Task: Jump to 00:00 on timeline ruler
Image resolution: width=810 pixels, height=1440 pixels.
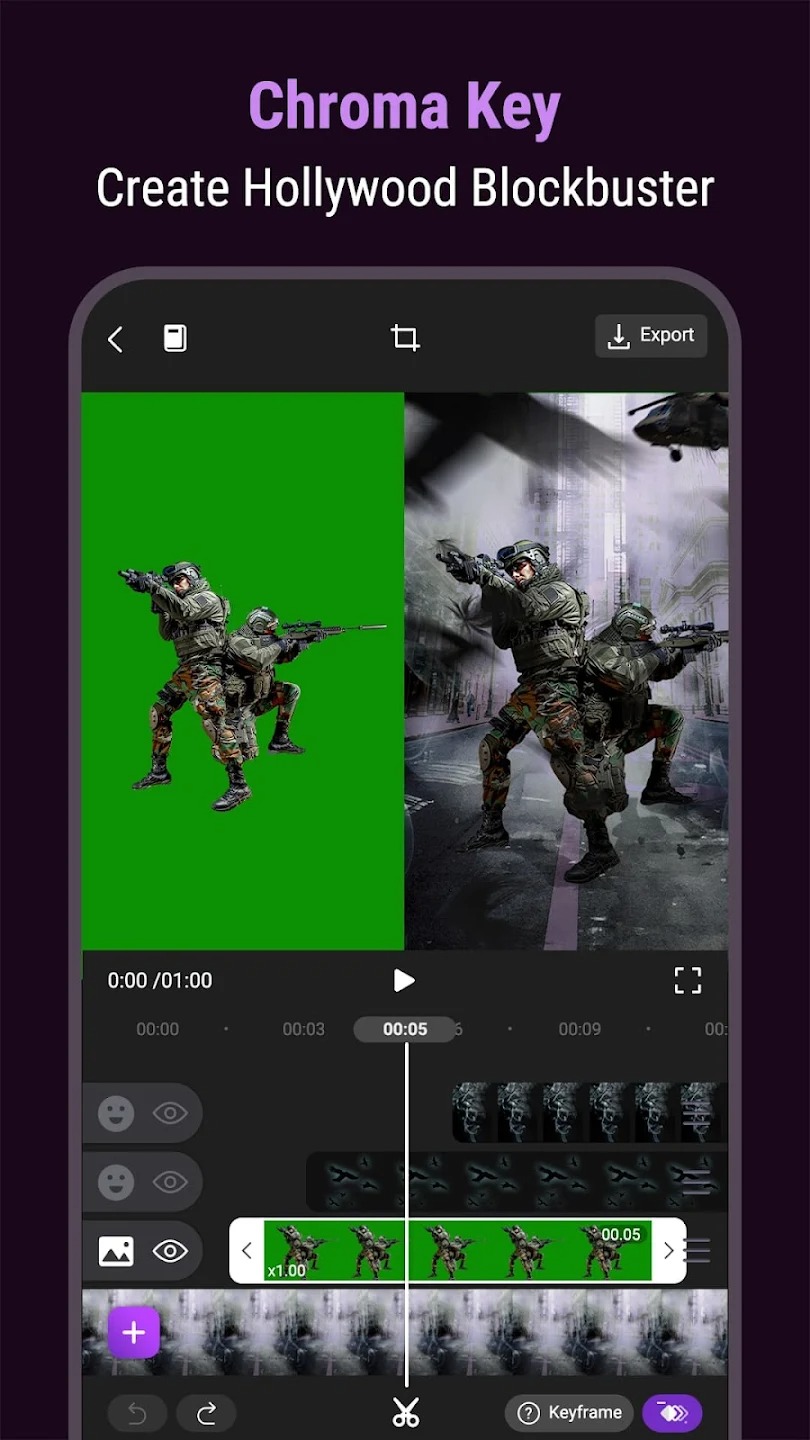Action: 157,1029
